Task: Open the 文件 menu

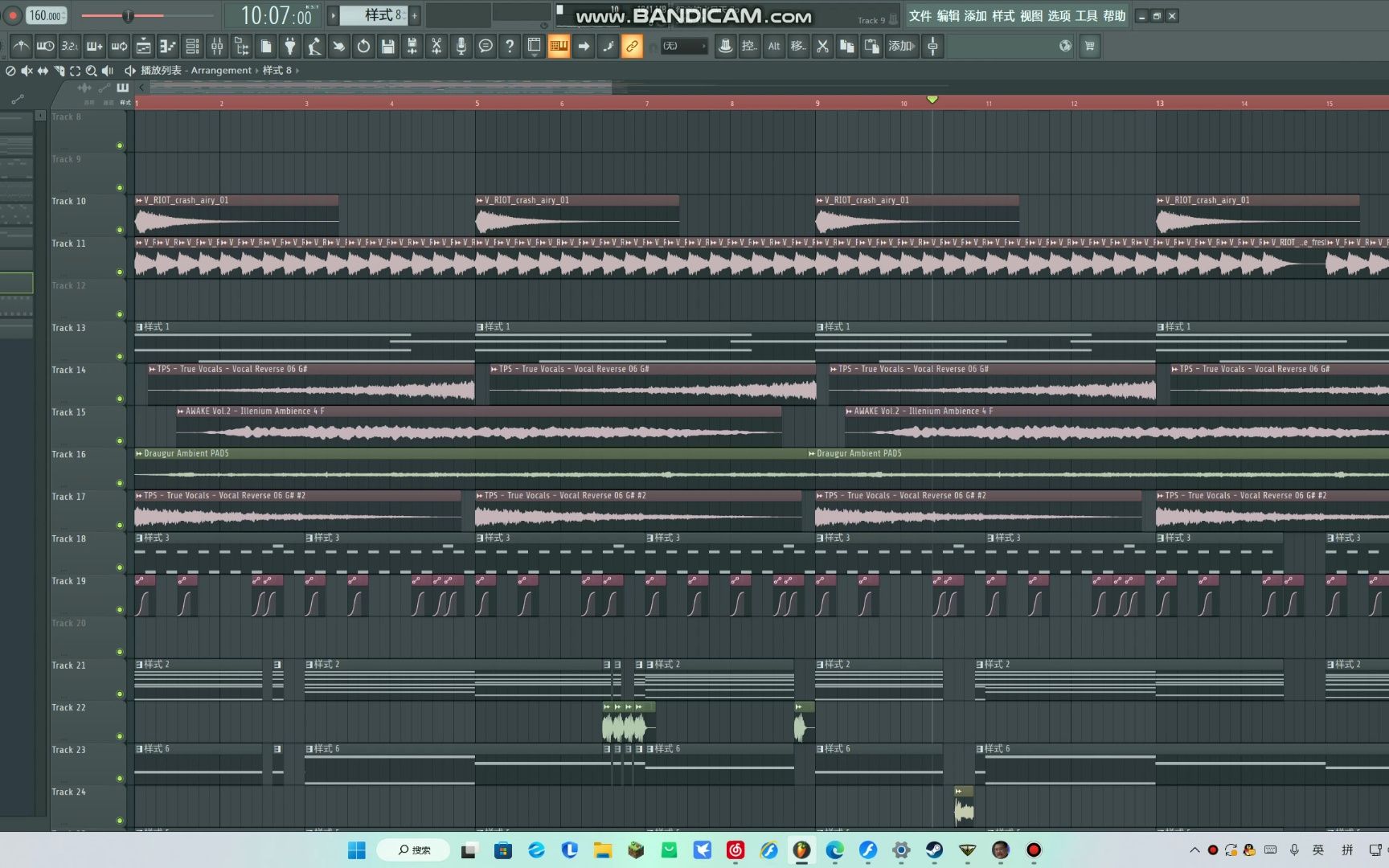Action: click(x=920, y=16)
